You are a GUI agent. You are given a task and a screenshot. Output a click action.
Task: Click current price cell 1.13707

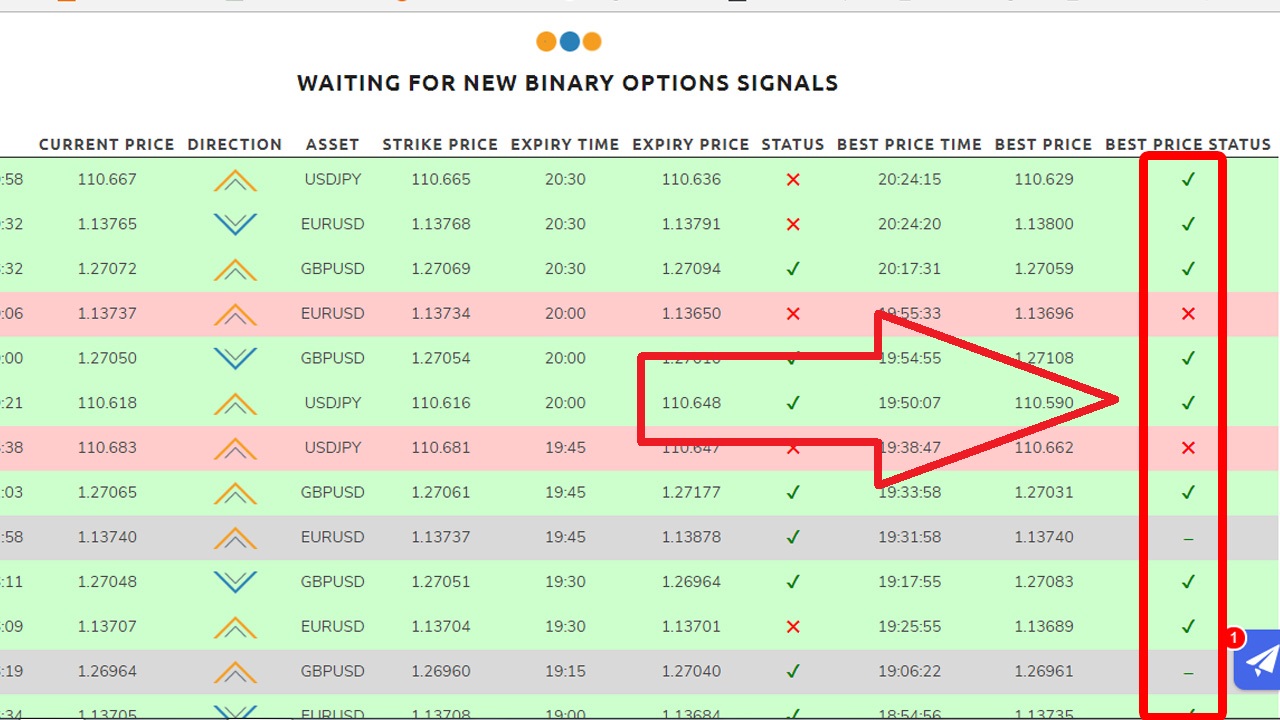point(107,627)
